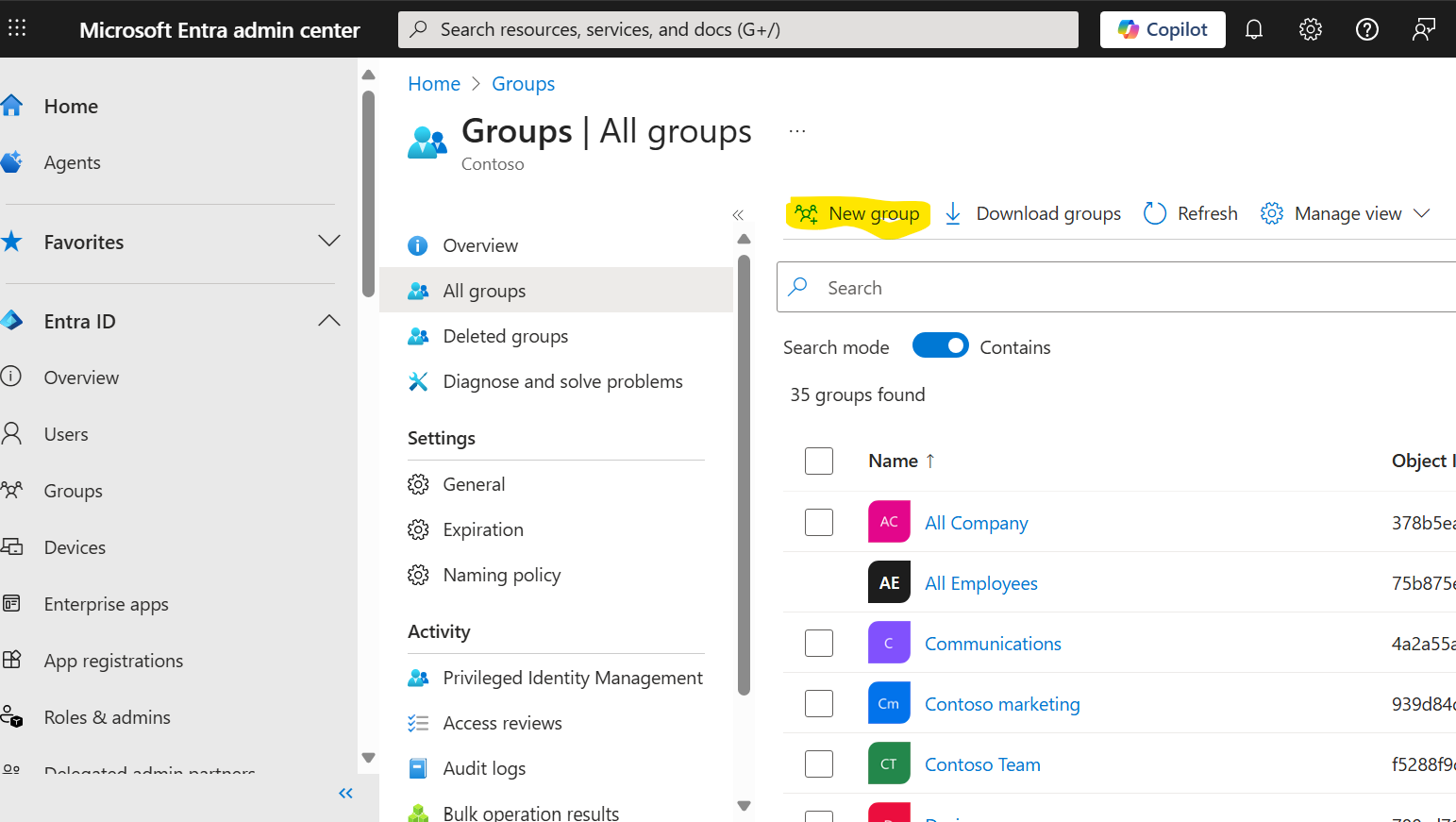Check the Communications row checkbox
The width and height of the screenshot is (1456, 822).
[x=819, y=643]
